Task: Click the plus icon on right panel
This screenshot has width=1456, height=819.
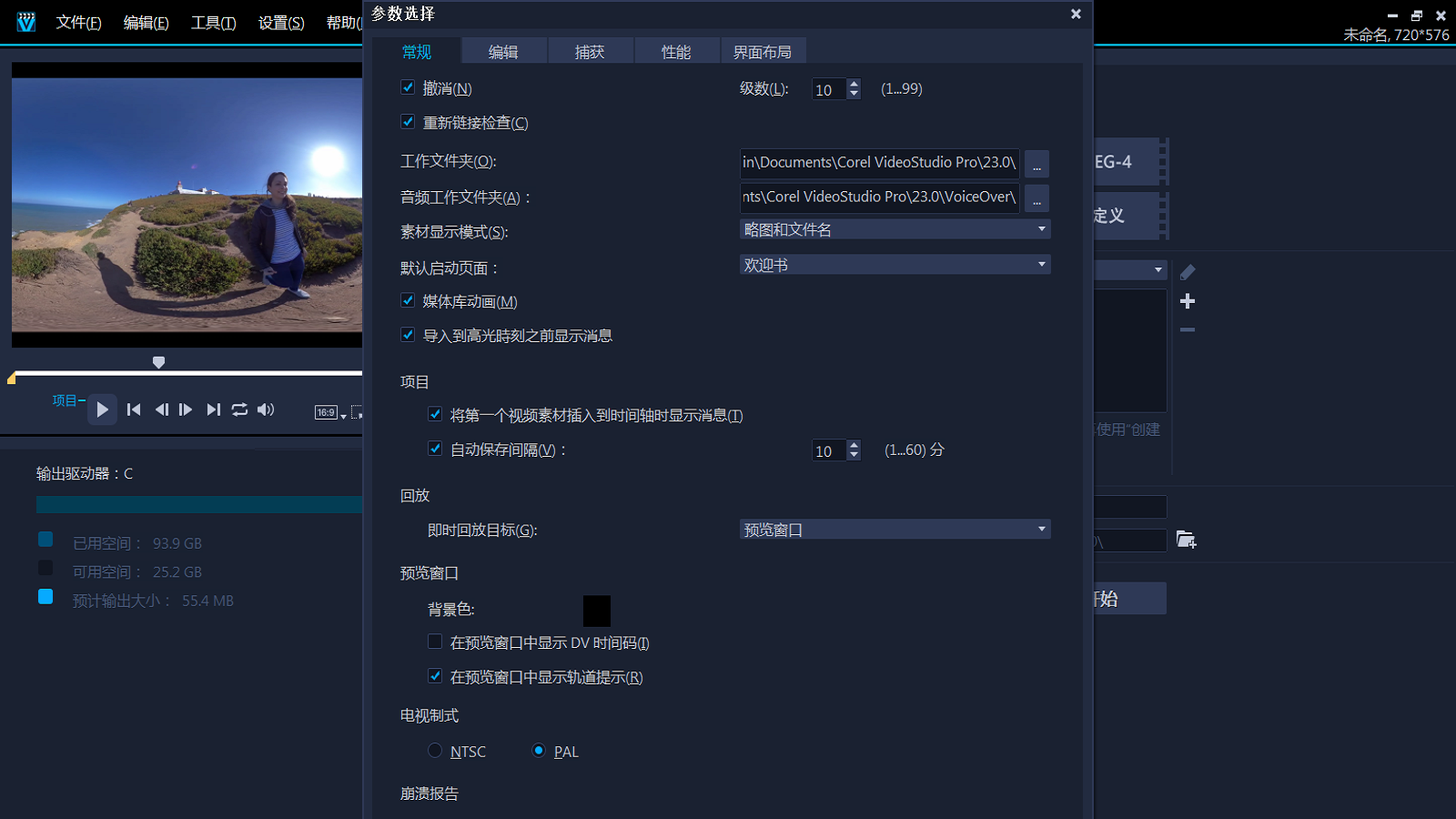Action: [1188, 301]
